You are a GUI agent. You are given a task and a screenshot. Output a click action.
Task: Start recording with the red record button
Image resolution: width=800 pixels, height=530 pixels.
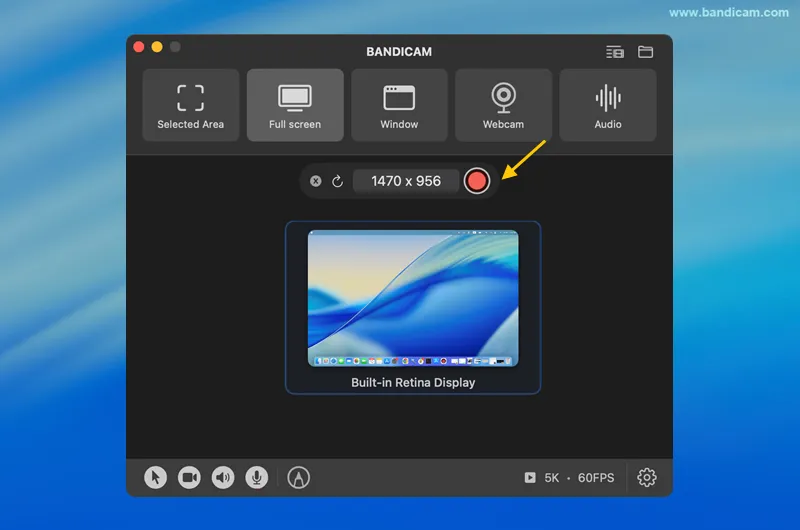[x=477, y=181]
